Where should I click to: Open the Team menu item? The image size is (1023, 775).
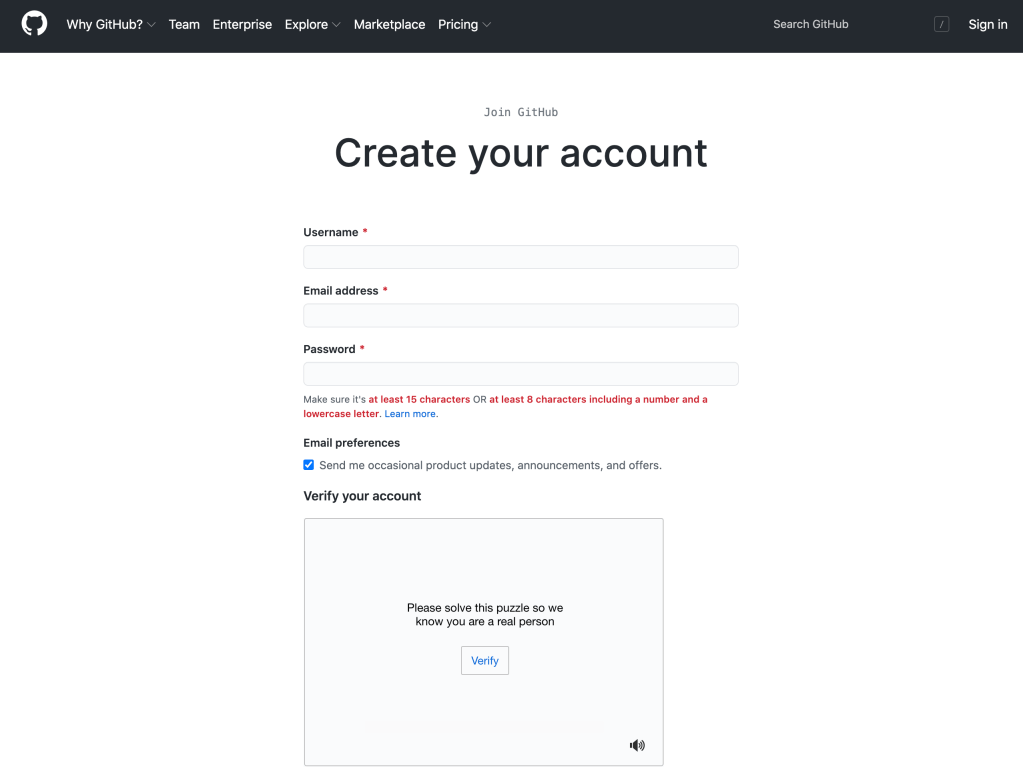pos(184,25)
